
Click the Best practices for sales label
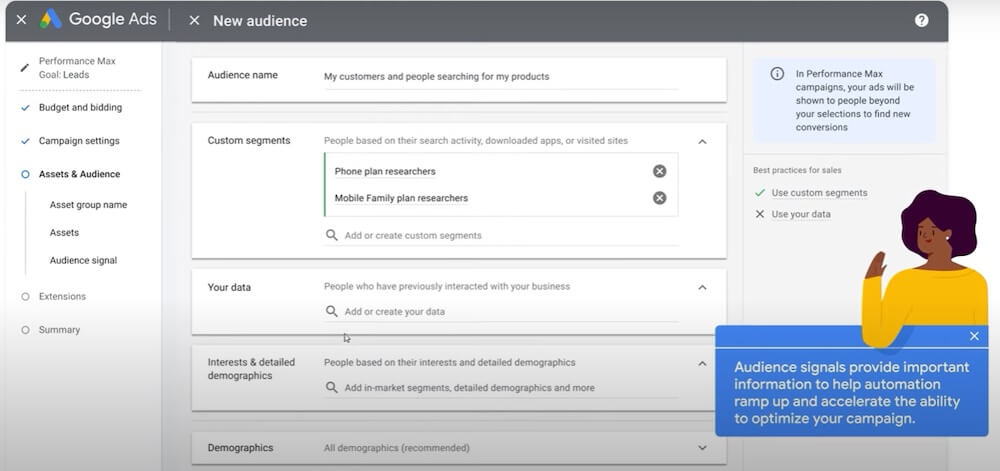tap(797, 170)
